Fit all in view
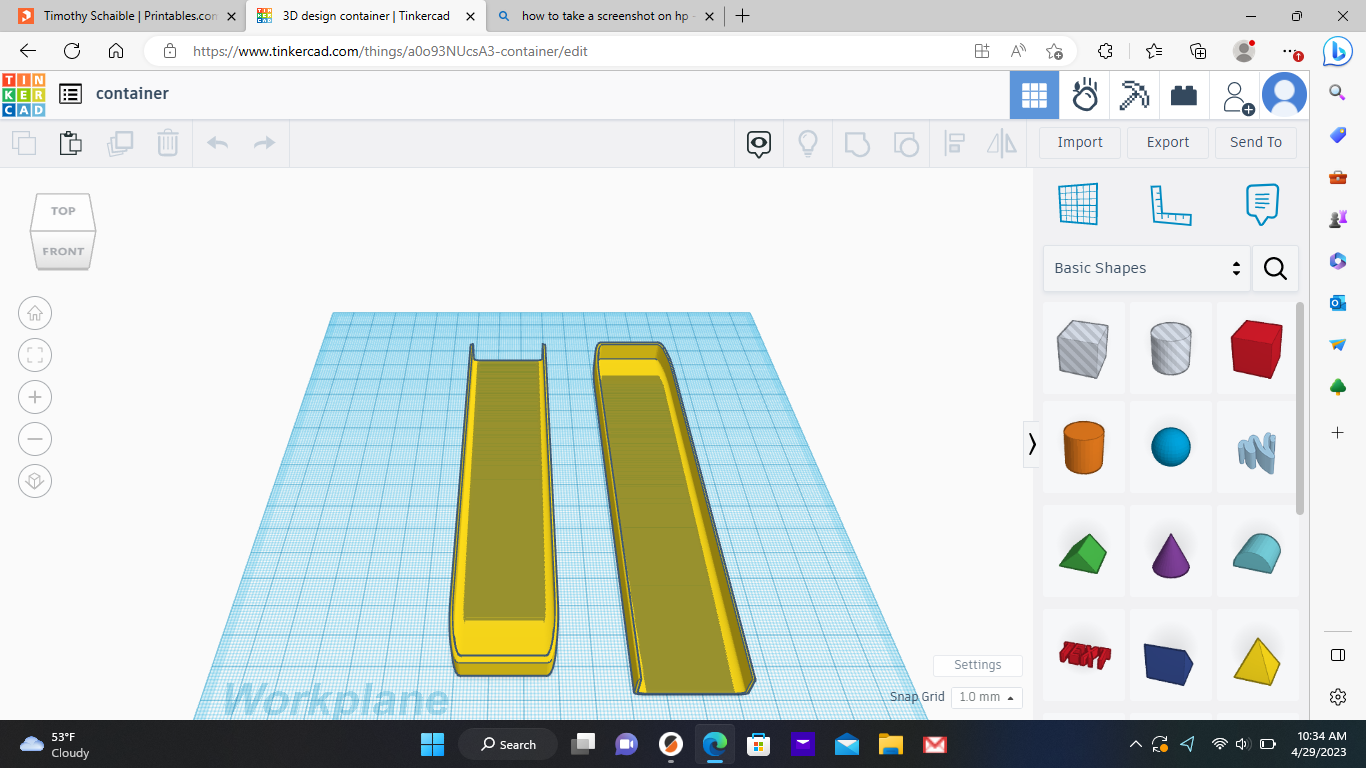 pyautogui.click(x=35, y=355)
